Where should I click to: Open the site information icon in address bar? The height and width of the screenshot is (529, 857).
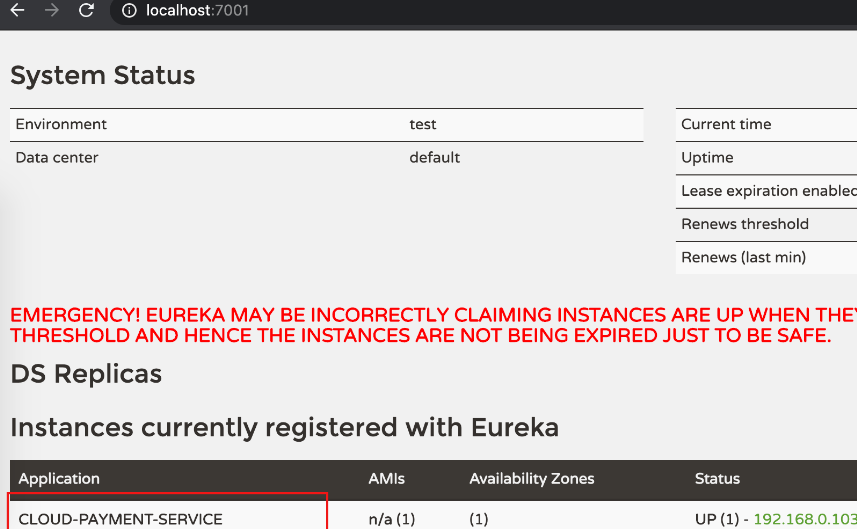pyautogui.click(x=129, y=10)
